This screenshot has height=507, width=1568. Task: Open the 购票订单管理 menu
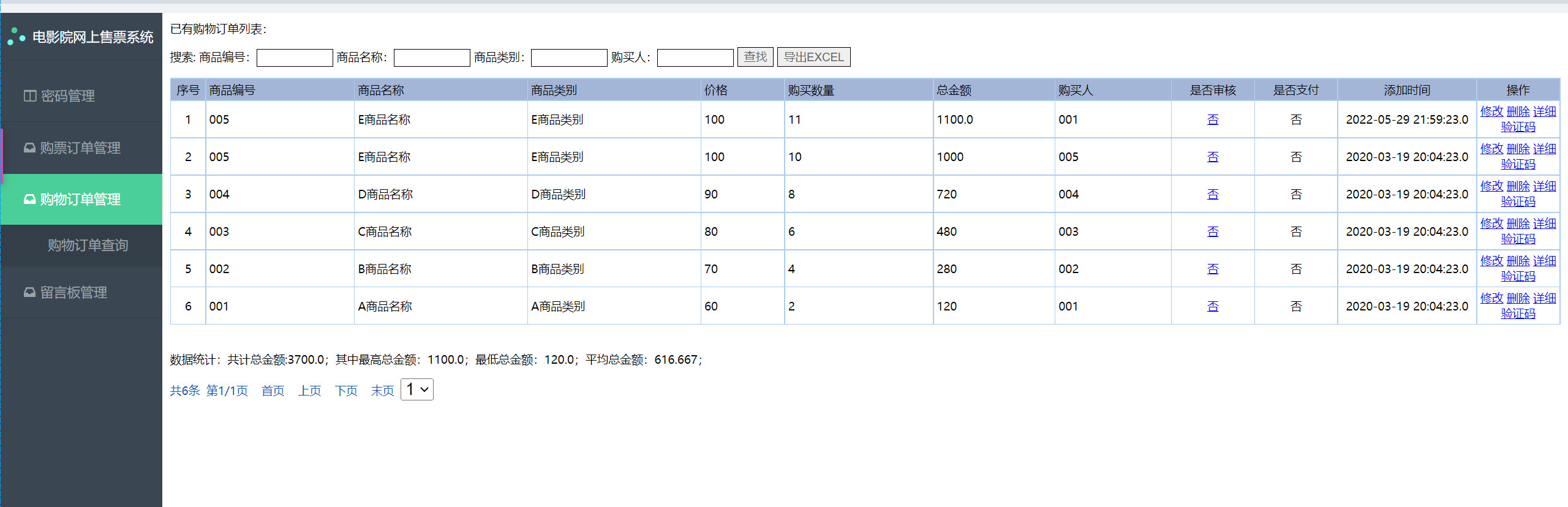(81, 148)
